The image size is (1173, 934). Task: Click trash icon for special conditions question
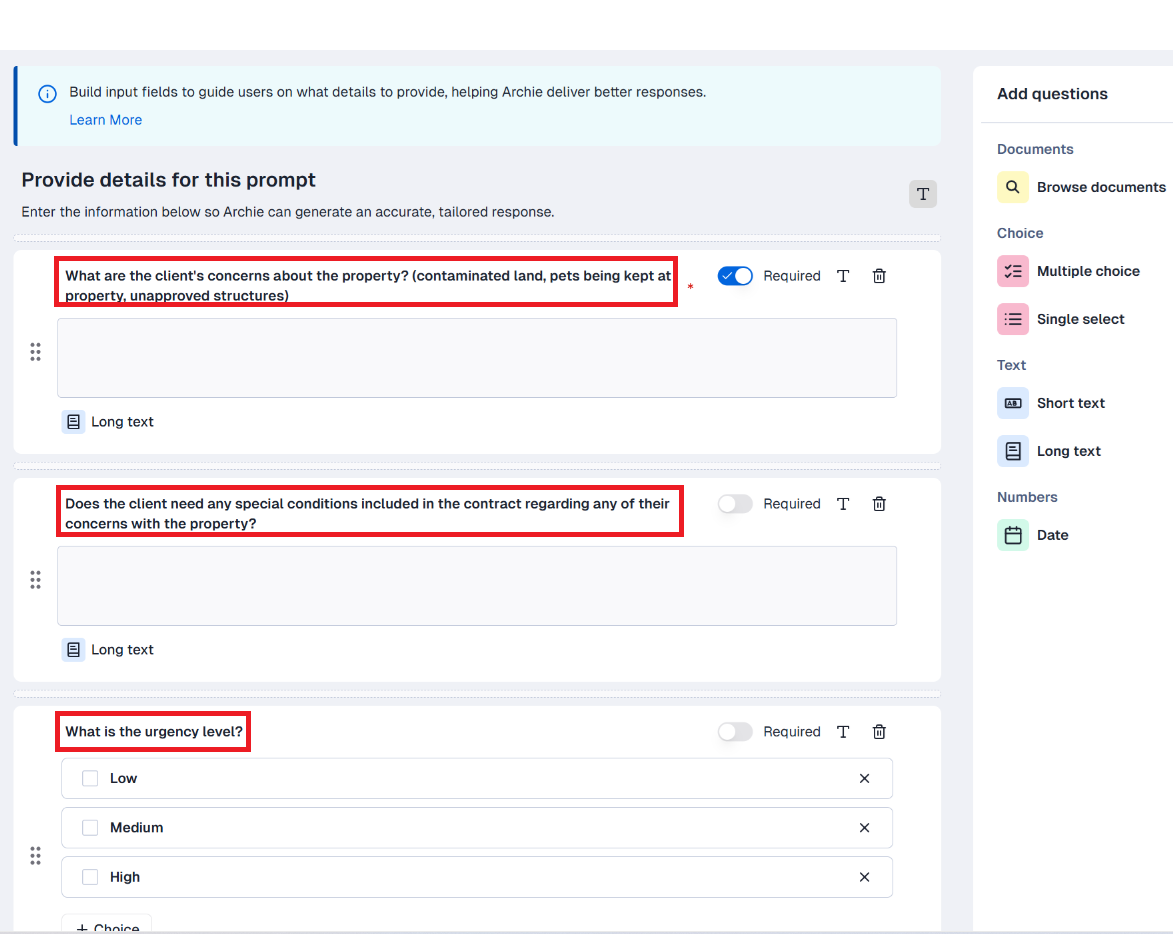(879, 504)
